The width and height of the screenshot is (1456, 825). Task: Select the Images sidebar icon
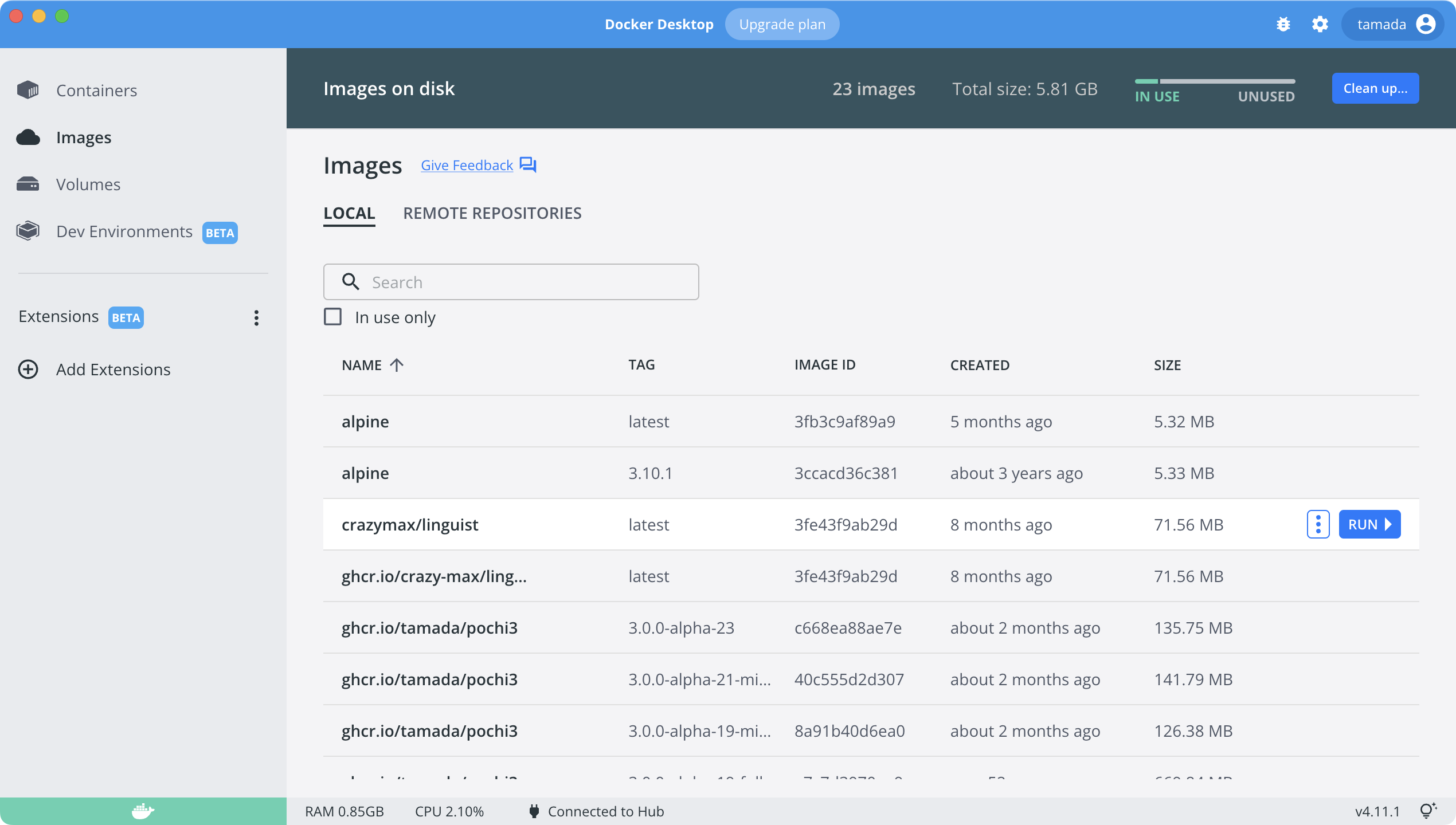28,137
